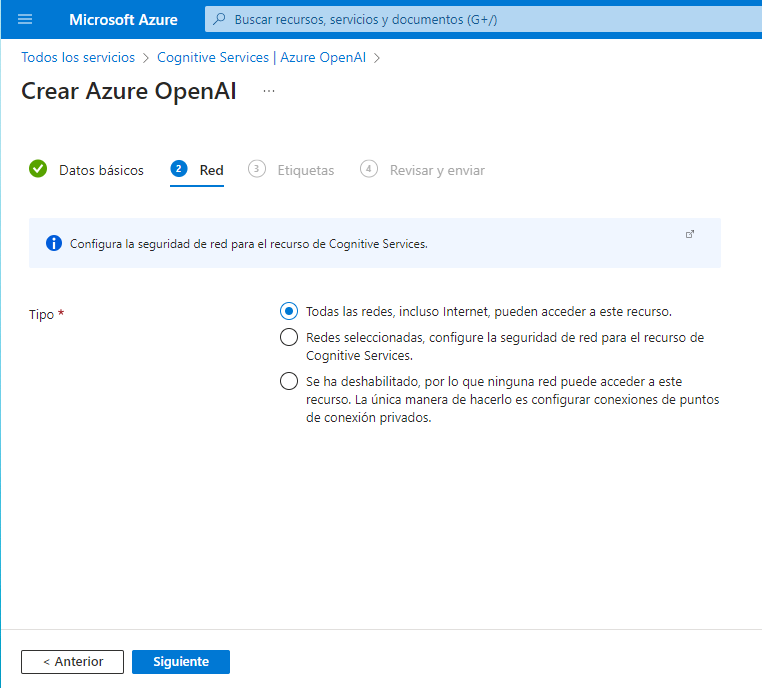
Task: Click the Configura la seguridad de red text
Action: point(249,244)
